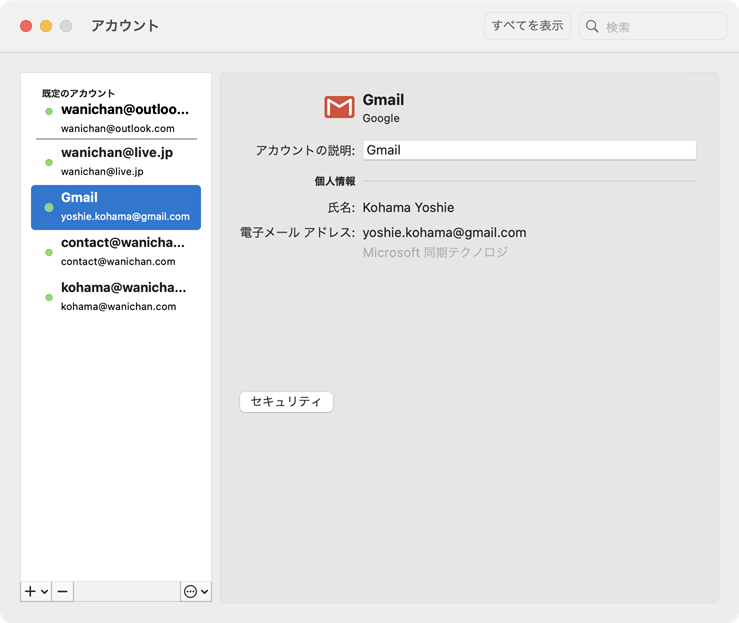This screenshot has height=623, width=739.
Task: Click the 電子メール アドレス label
Action: (297, 233)
